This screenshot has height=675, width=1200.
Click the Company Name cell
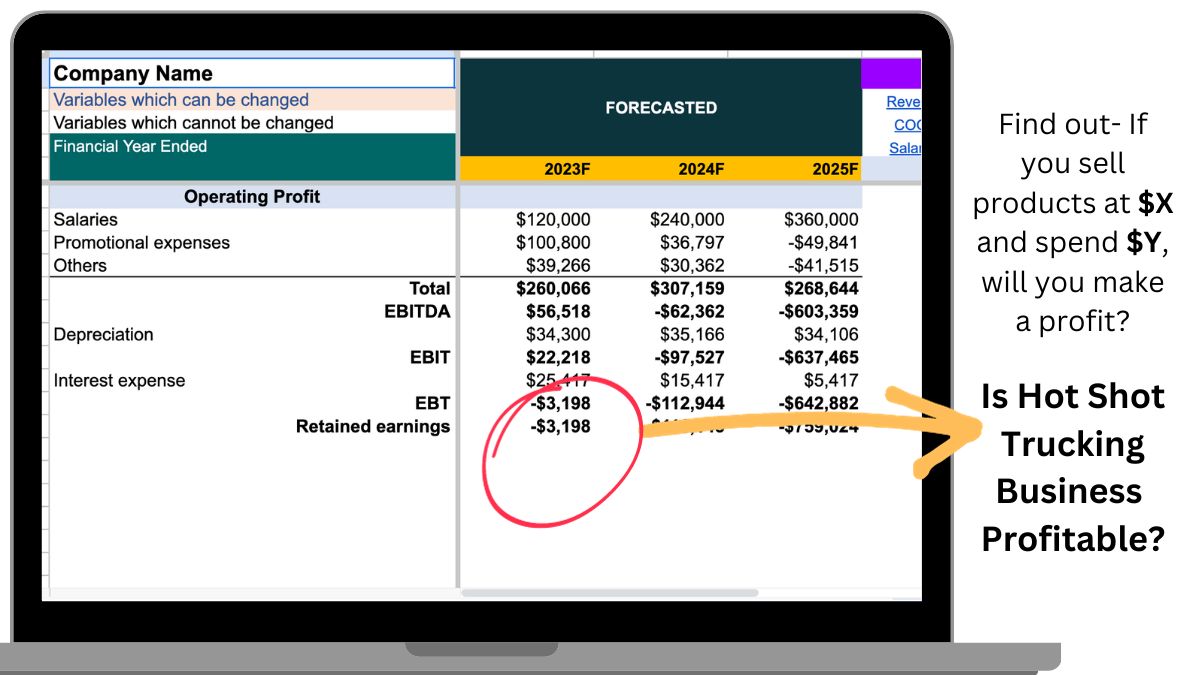[x=252, y=73]
